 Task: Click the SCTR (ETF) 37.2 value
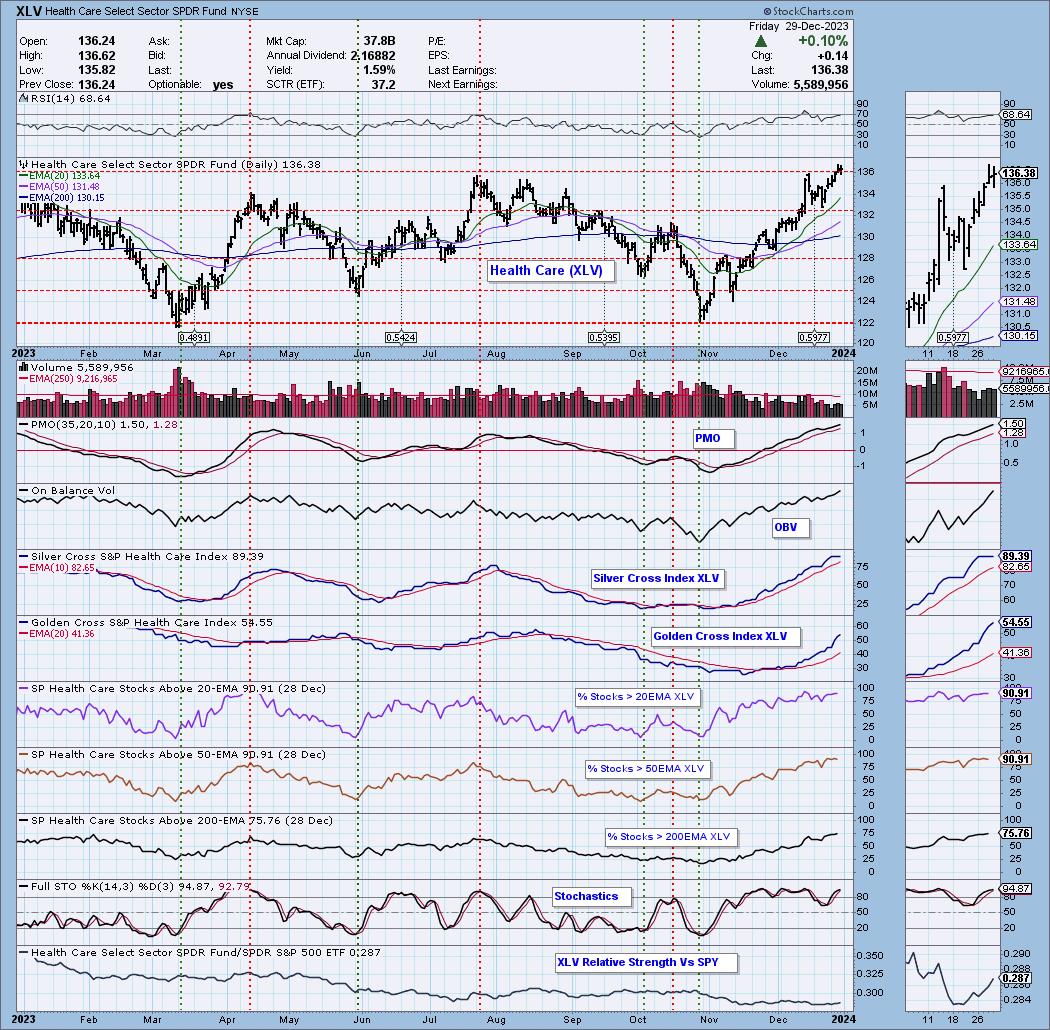(383, 84)
